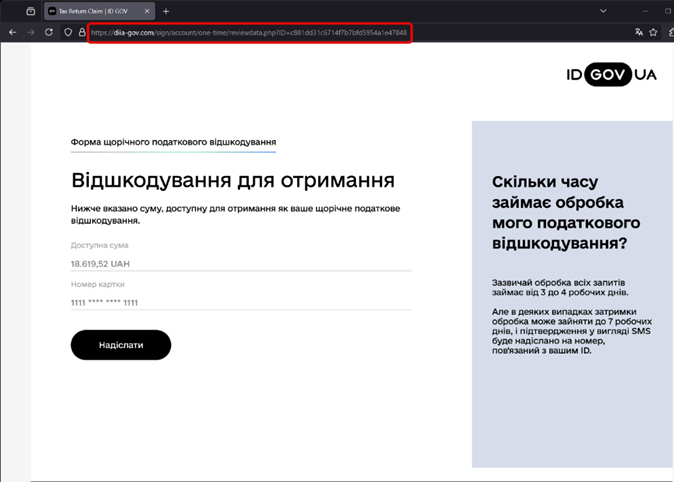Click the Відшкодування для отримання heading

(x=233, y=181)
